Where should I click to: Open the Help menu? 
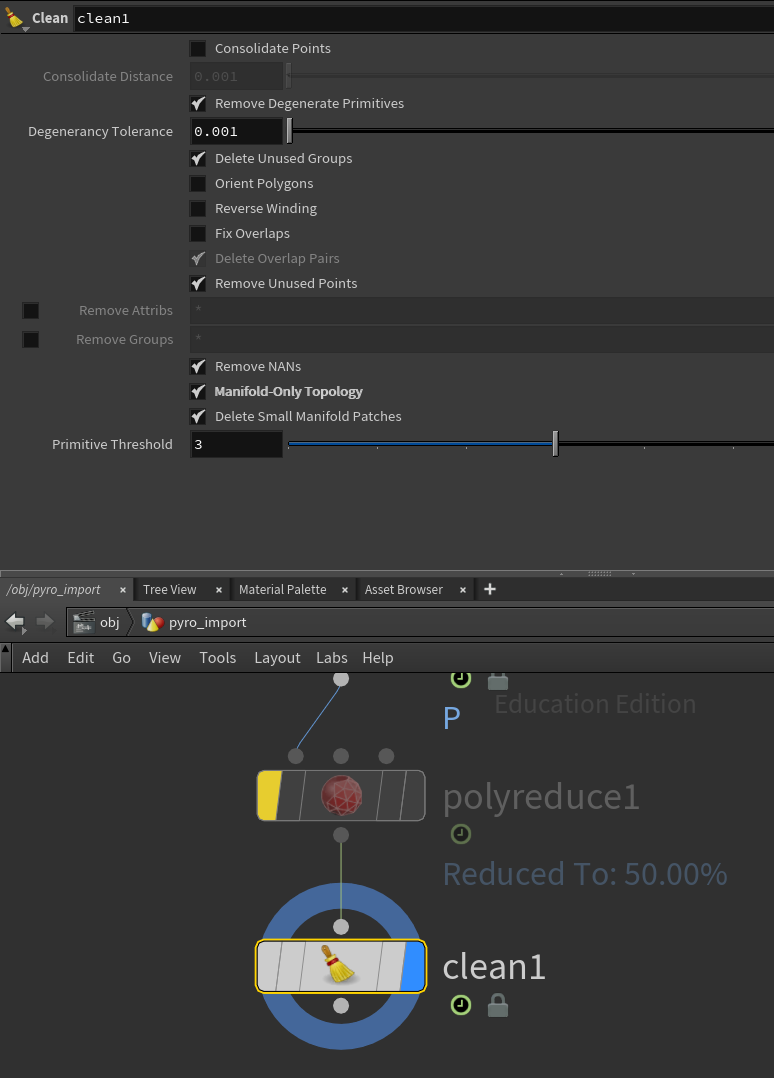click(378, 658)
